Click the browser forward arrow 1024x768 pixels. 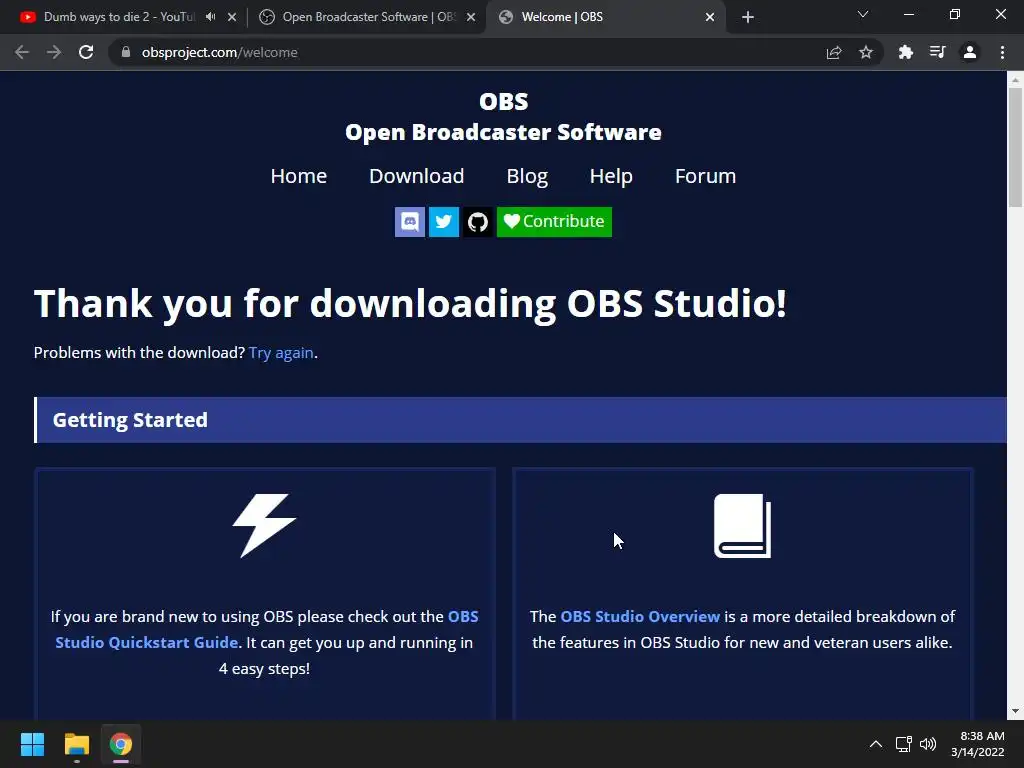54,52
